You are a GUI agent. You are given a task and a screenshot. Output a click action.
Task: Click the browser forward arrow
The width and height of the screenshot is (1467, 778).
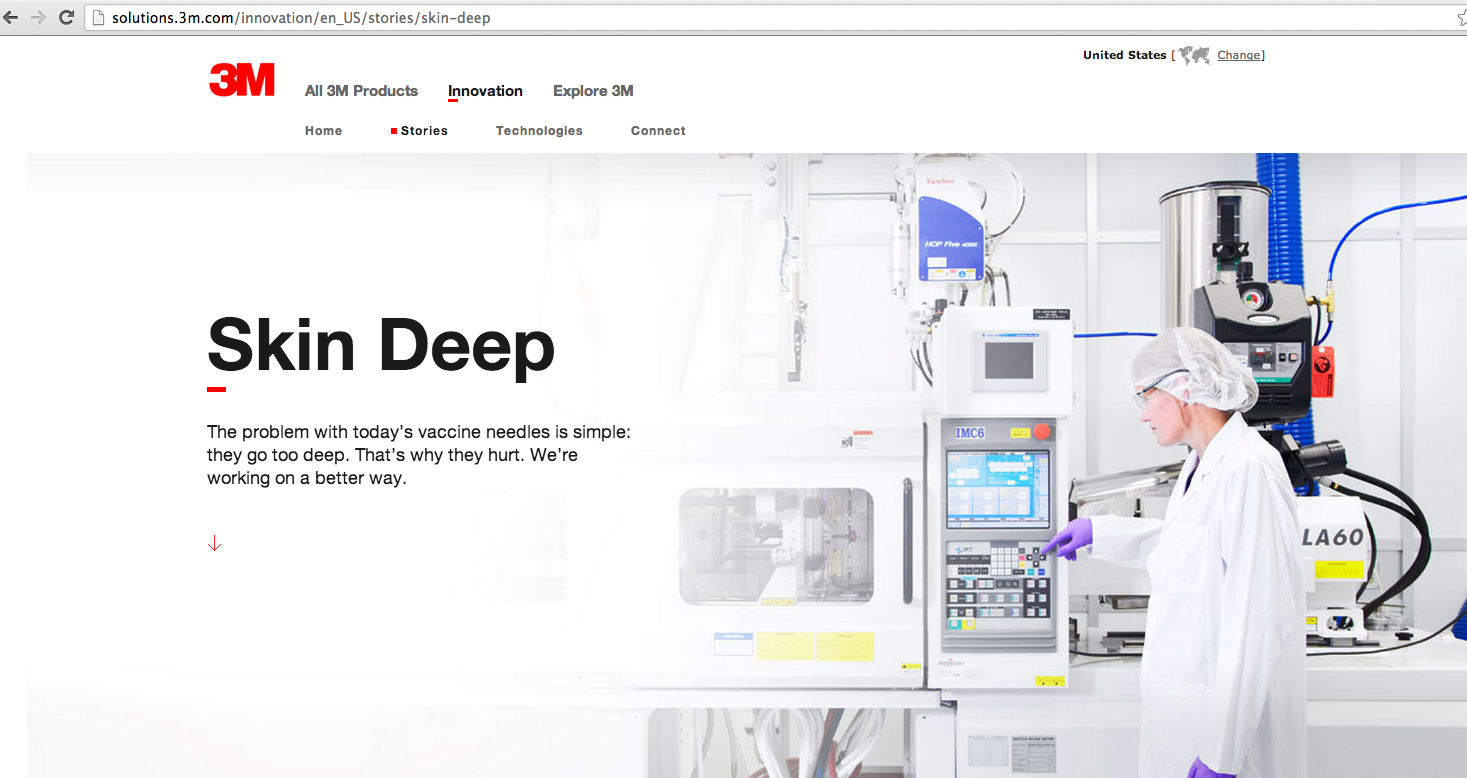(38, 17)
